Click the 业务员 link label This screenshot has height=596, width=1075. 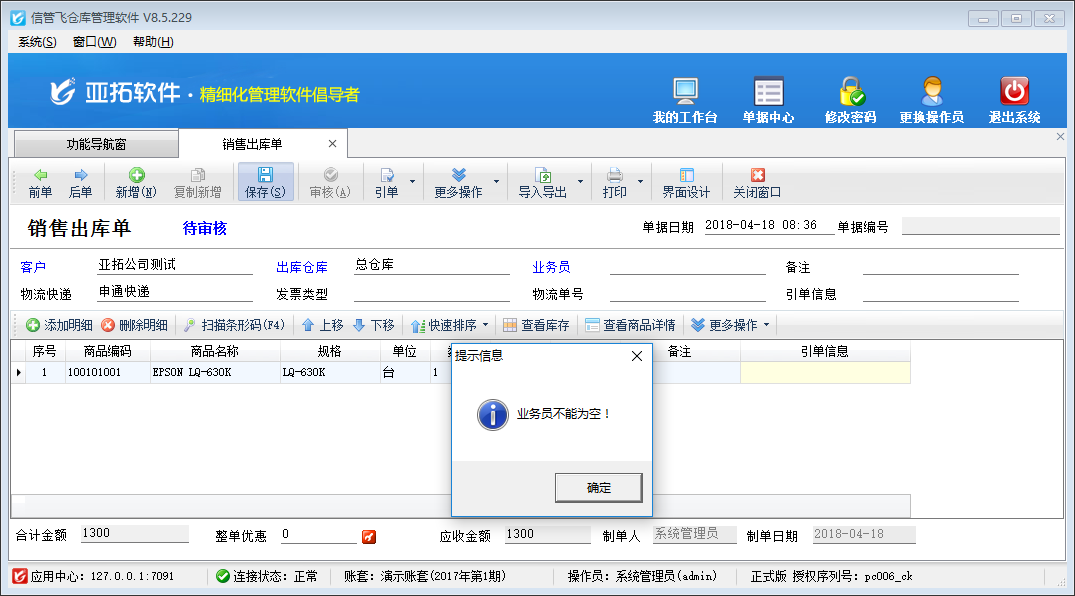[551, 267]
